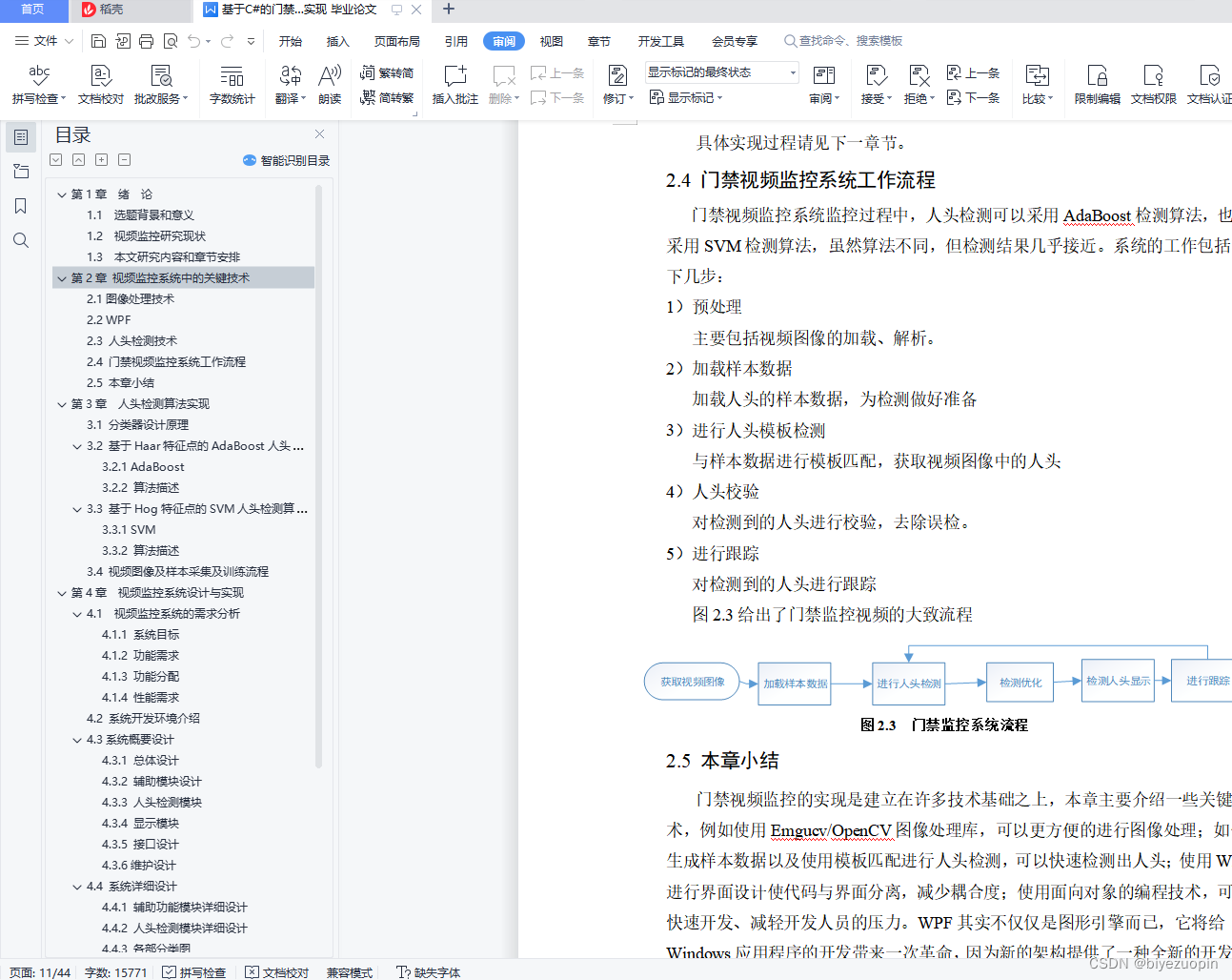Collapse the 第3章 人头检测算法实现 node
This screenshot has width=1232, height=980.
[62, 404]
